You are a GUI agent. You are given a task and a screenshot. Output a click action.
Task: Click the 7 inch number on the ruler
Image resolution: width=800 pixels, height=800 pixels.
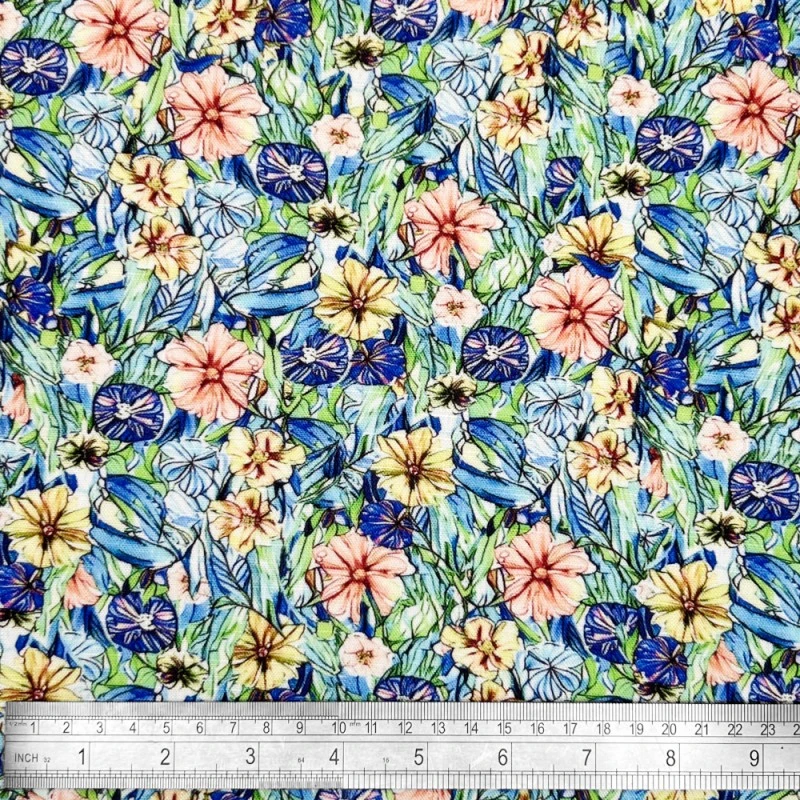click(x=588, y=756)
